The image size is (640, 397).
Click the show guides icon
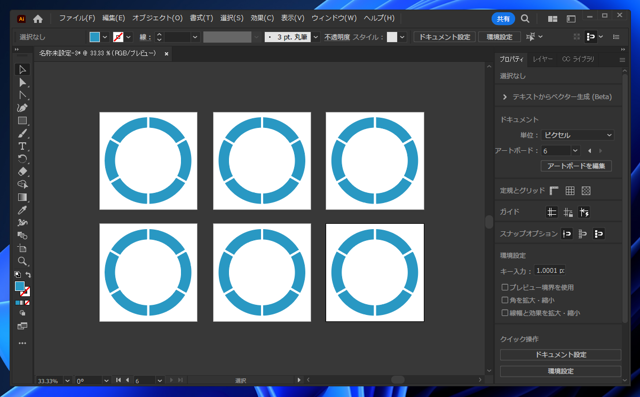pyautogui.click(x=552, y=212)
